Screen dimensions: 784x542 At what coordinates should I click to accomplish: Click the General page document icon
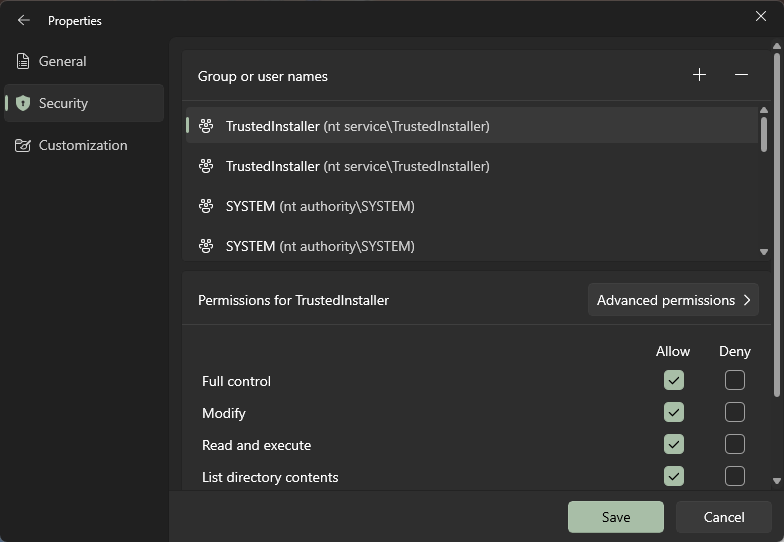tap(23, 61)
